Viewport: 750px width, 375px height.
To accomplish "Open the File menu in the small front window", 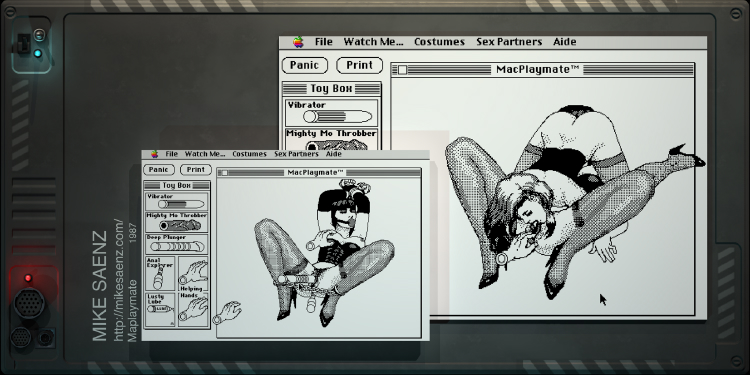I will coord(171,154).
